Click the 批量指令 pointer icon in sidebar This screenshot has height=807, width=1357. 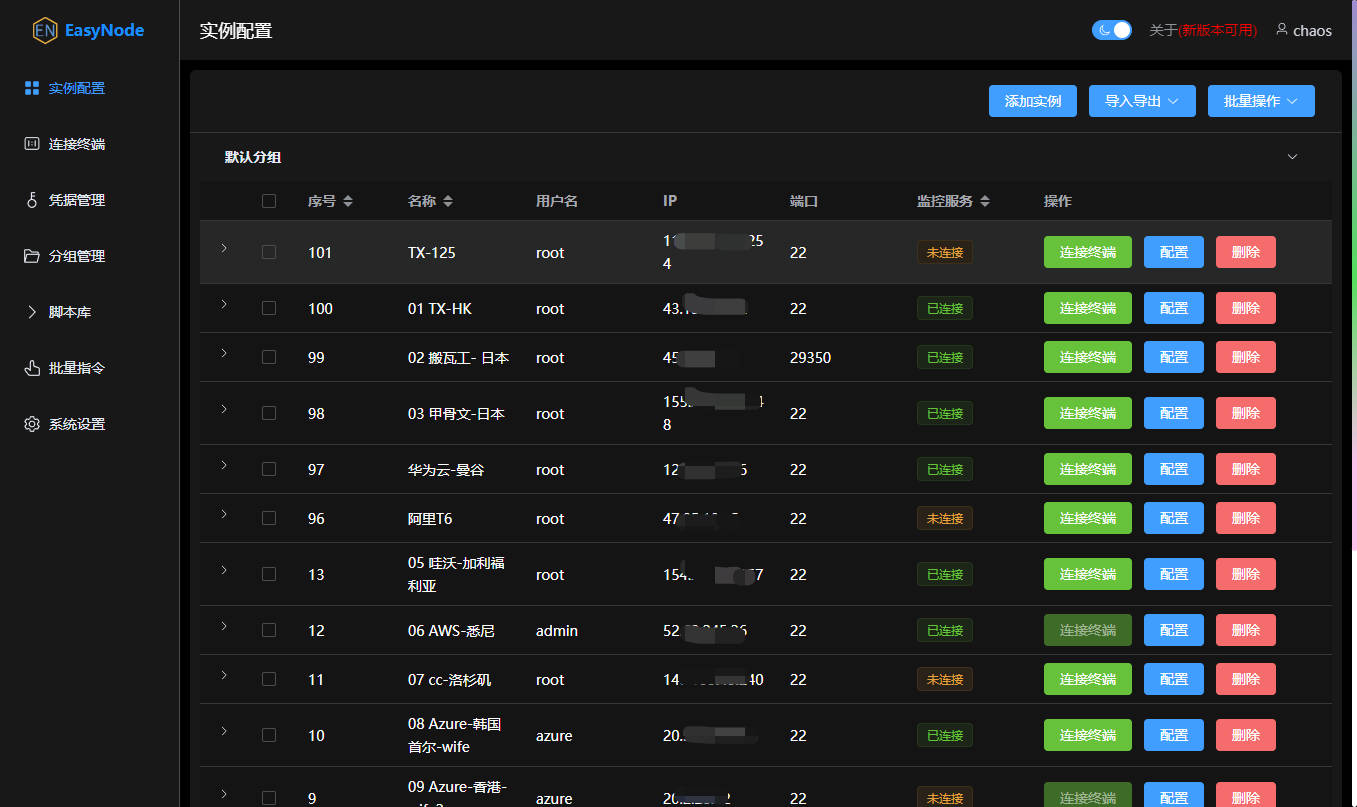point(32,368)
